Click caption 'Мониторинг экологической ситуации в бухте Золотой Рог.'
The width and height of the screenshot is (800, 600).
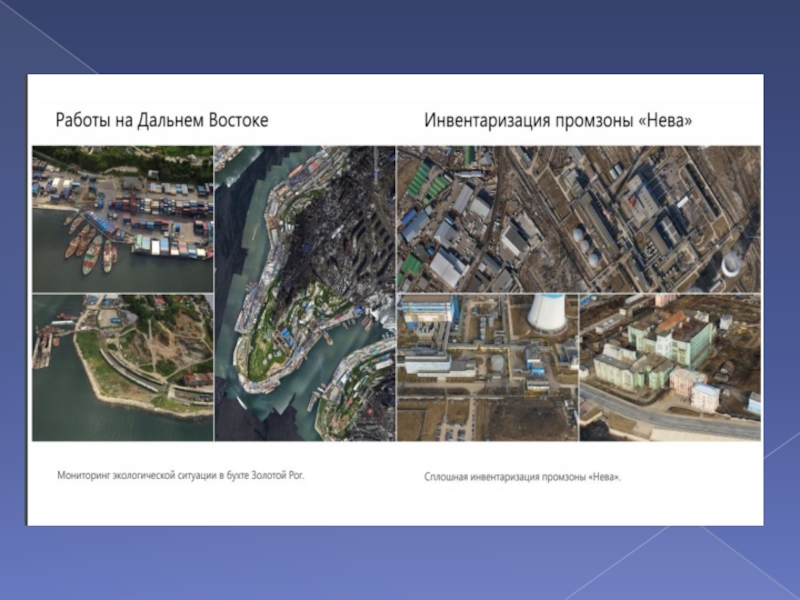(181, 476)
